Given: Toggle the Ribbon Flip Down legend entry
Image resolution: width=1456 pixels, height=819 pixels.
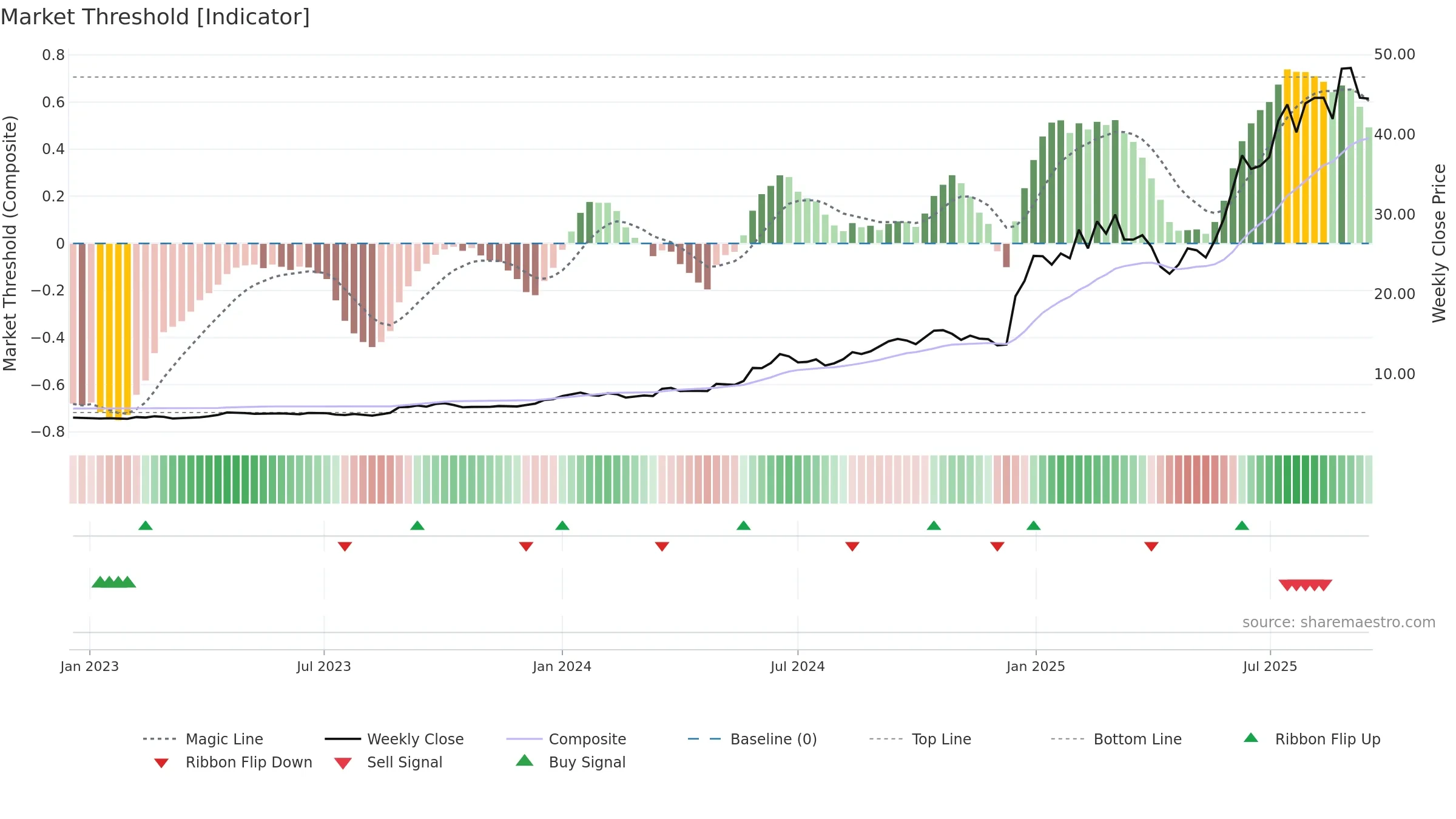Looking at the screenshot, I should tap(233, 762).
